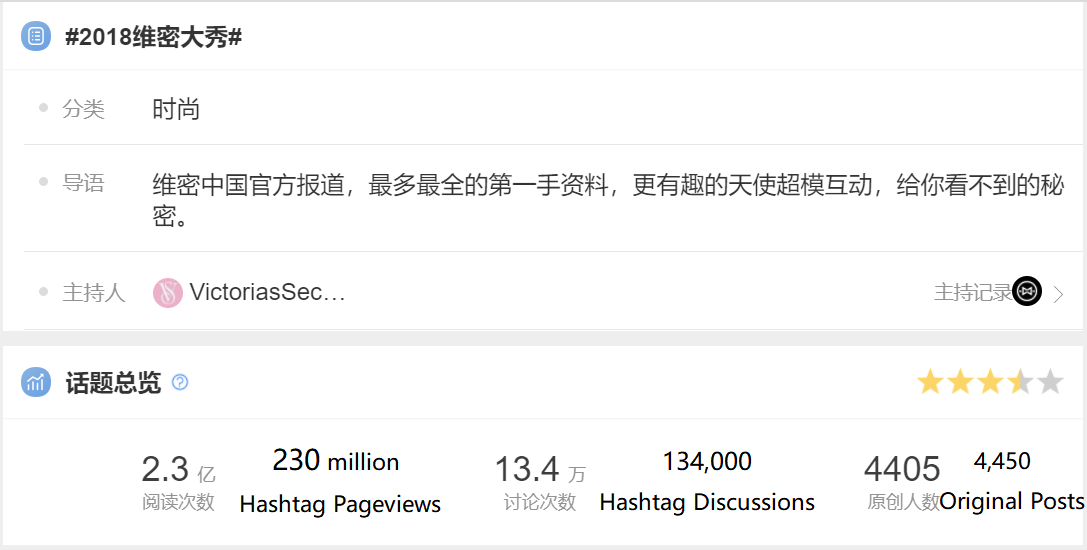Click the black round badge icon near 主持记录
This screenshot has height=550, width=1087.
tap(1027, 291)
